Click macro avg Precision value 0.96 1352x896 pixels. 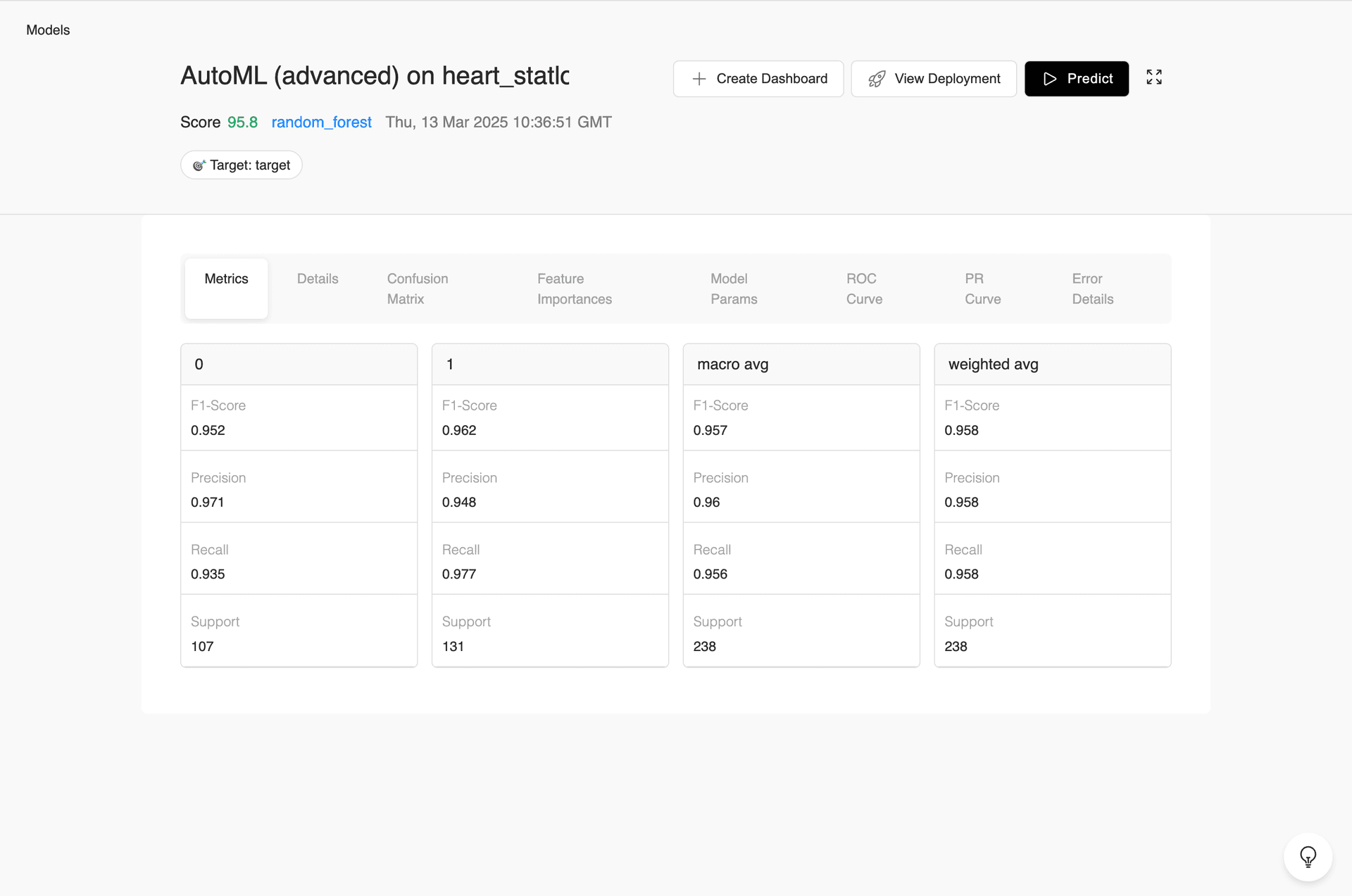[706, 503]
